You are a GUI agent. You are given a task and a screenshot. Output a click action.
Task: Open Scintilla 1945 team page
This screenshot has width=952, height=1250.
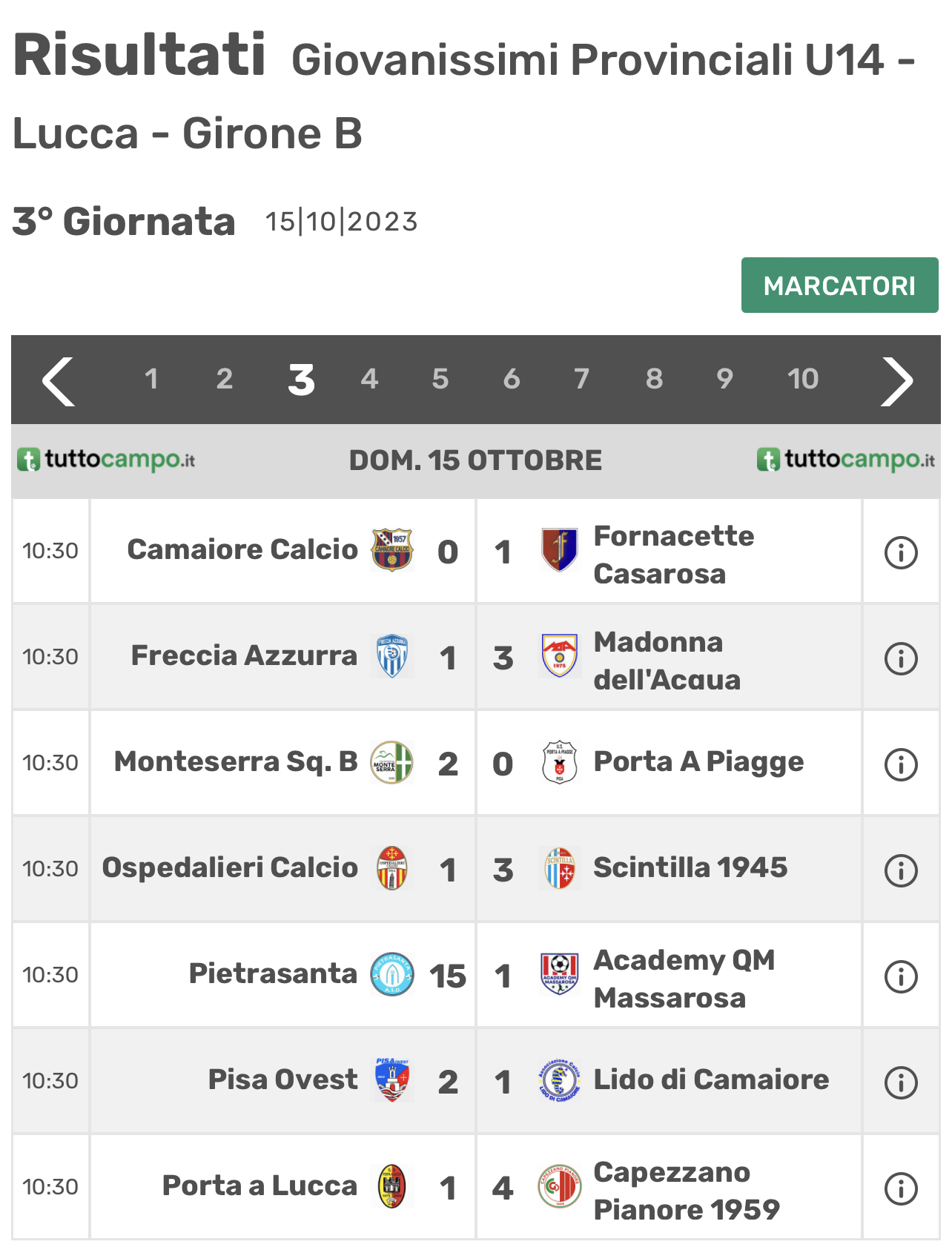coord(690,867)
